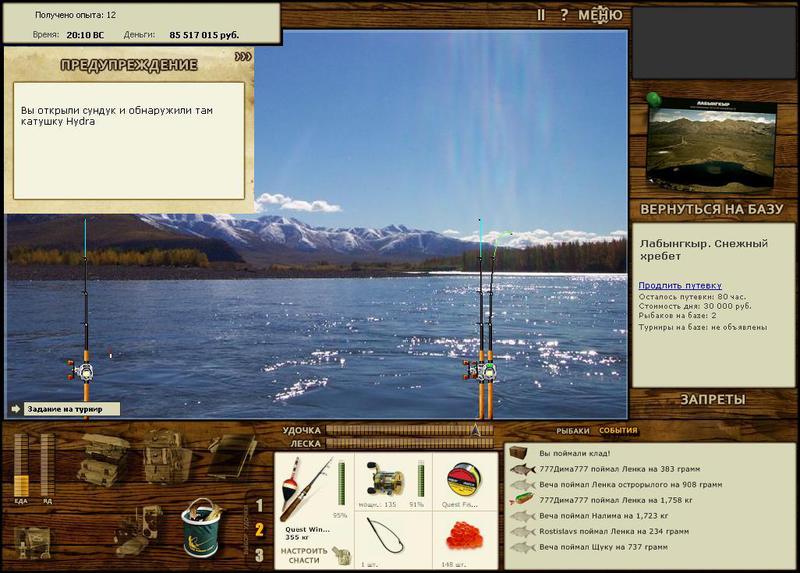Screen dimensions: 800x573
Task: Select the float rod icon in the tackle panel
Action: (305, 487)
